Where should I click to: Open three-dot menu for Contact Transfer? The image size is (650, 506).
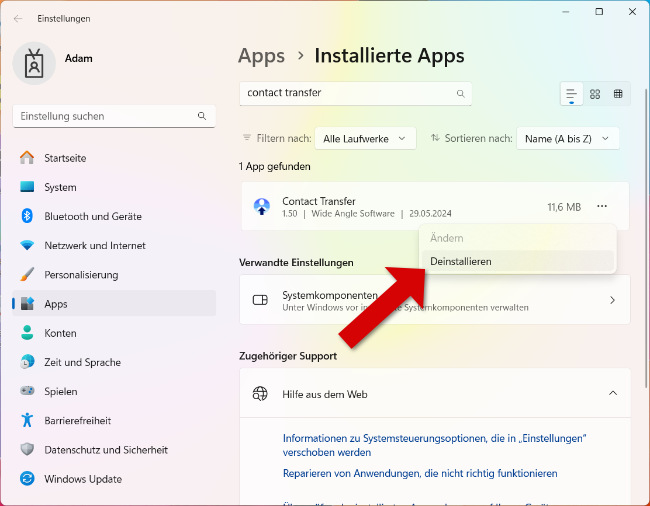(x=602, y=206)
